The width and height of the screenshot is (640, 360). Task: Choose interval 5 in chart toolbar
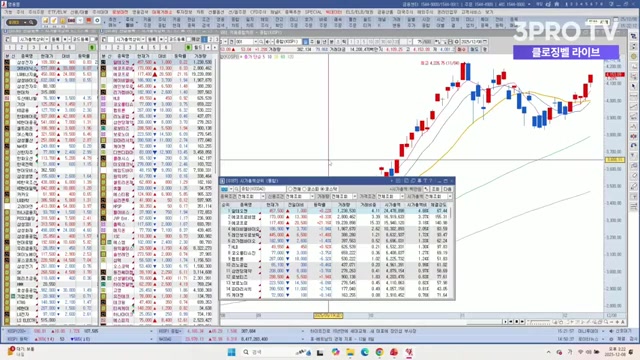click(365, 42)
